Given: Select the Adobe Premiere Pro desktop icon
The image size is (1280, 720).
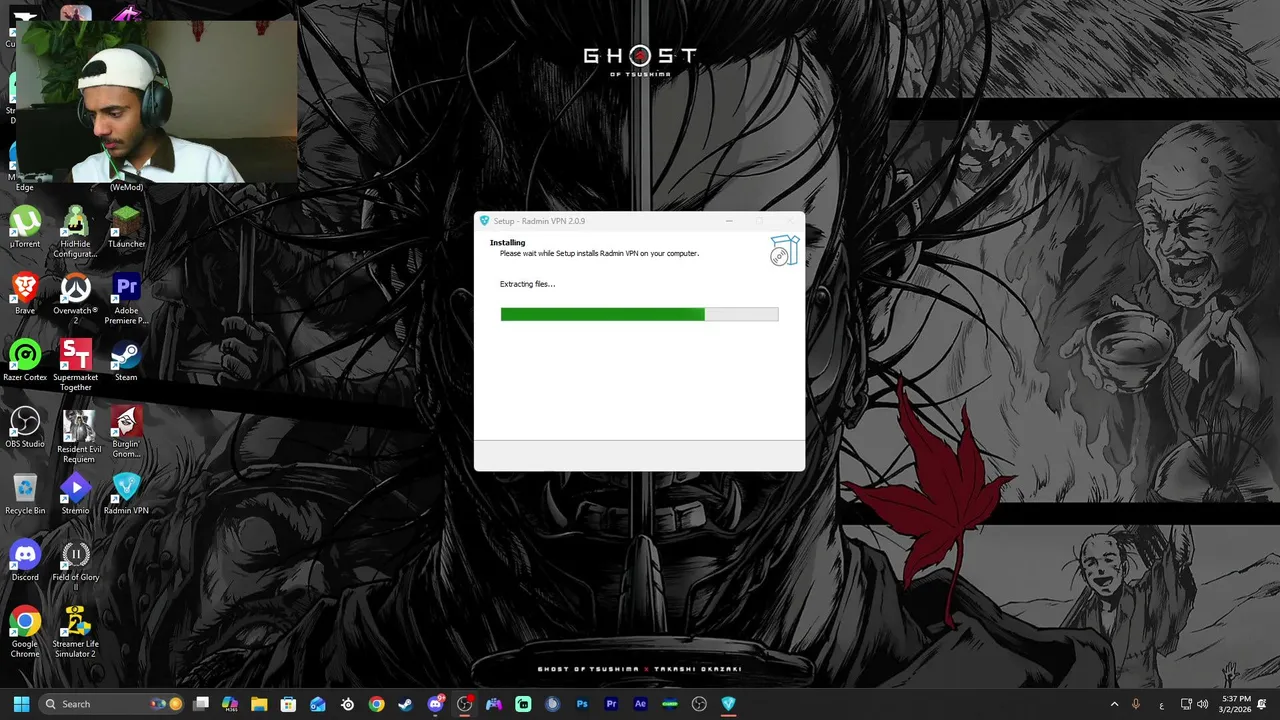Looking at the screenshot, I should [x=126, y=299].
